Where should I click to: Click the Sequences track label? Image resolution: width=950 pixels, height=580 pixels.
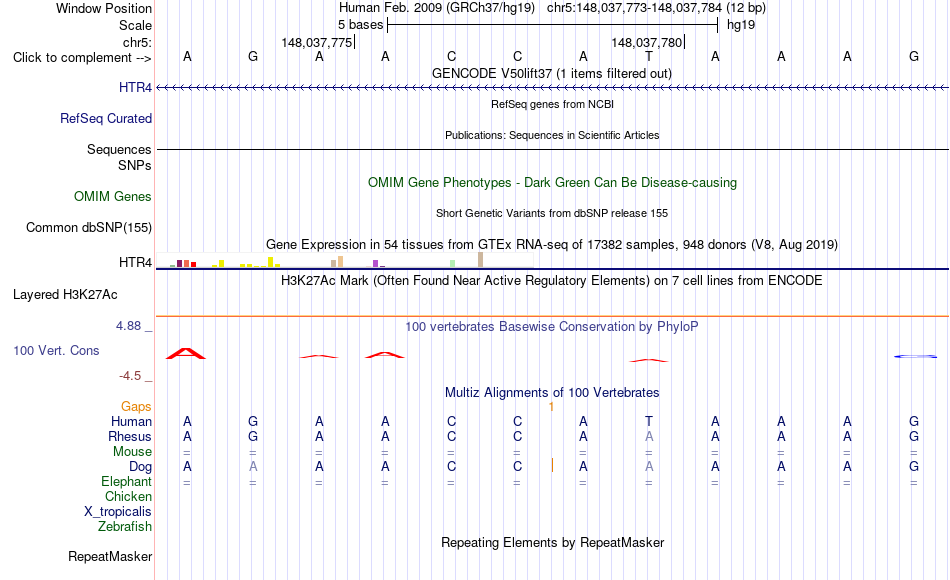[x=119, y=149]
